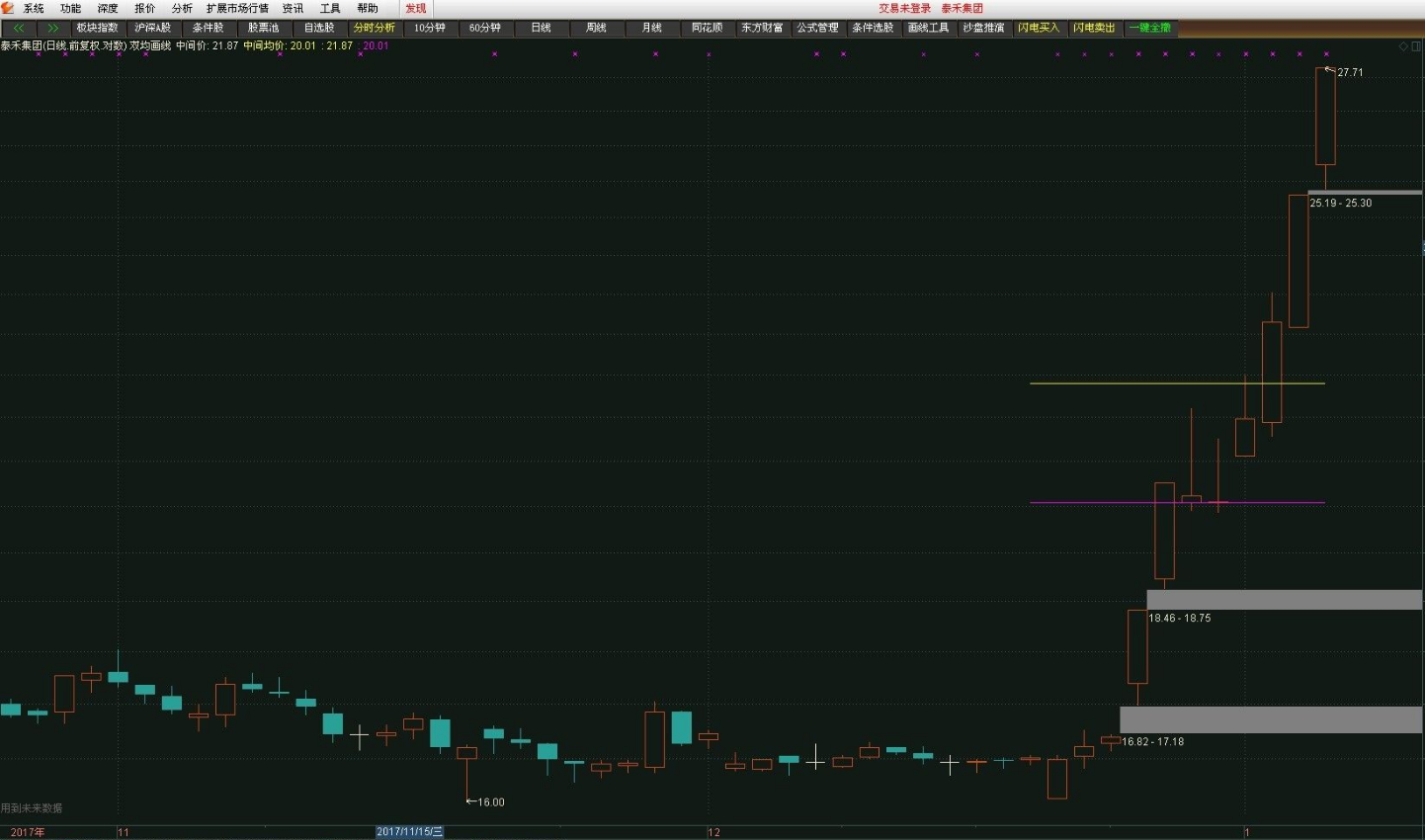
Task: Open the 股票池 stock pool
Action: point(263,28)
